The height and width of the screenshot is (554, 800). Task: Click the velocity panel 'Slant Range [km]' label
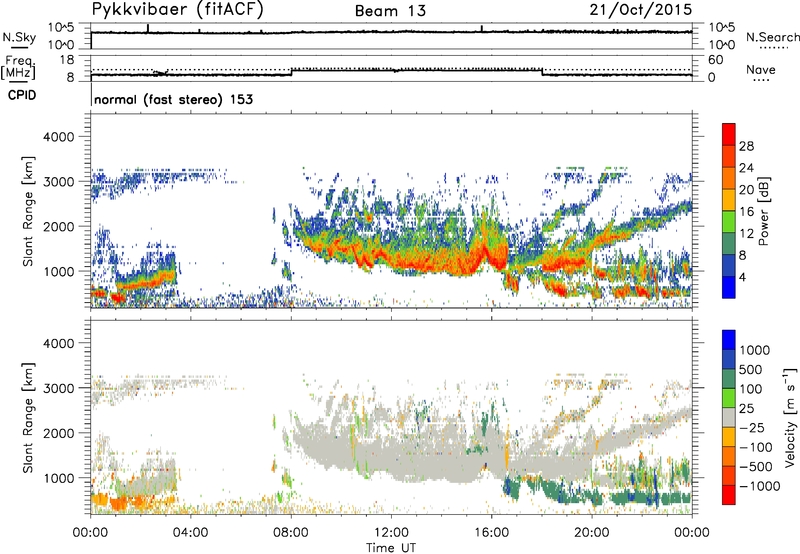(28, 417)
